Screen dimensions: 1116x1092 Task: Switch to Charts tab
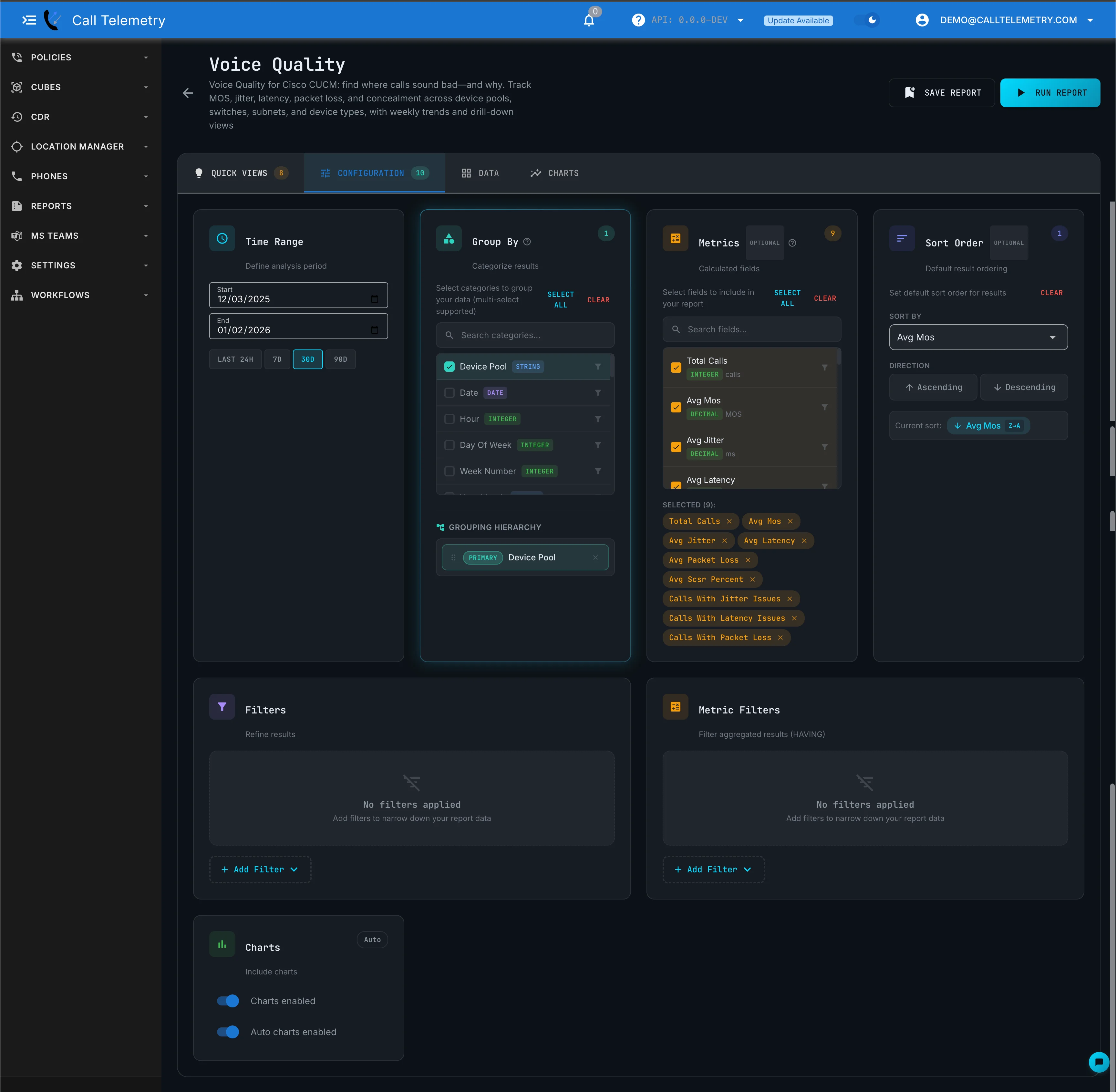[x=554, y=173]
